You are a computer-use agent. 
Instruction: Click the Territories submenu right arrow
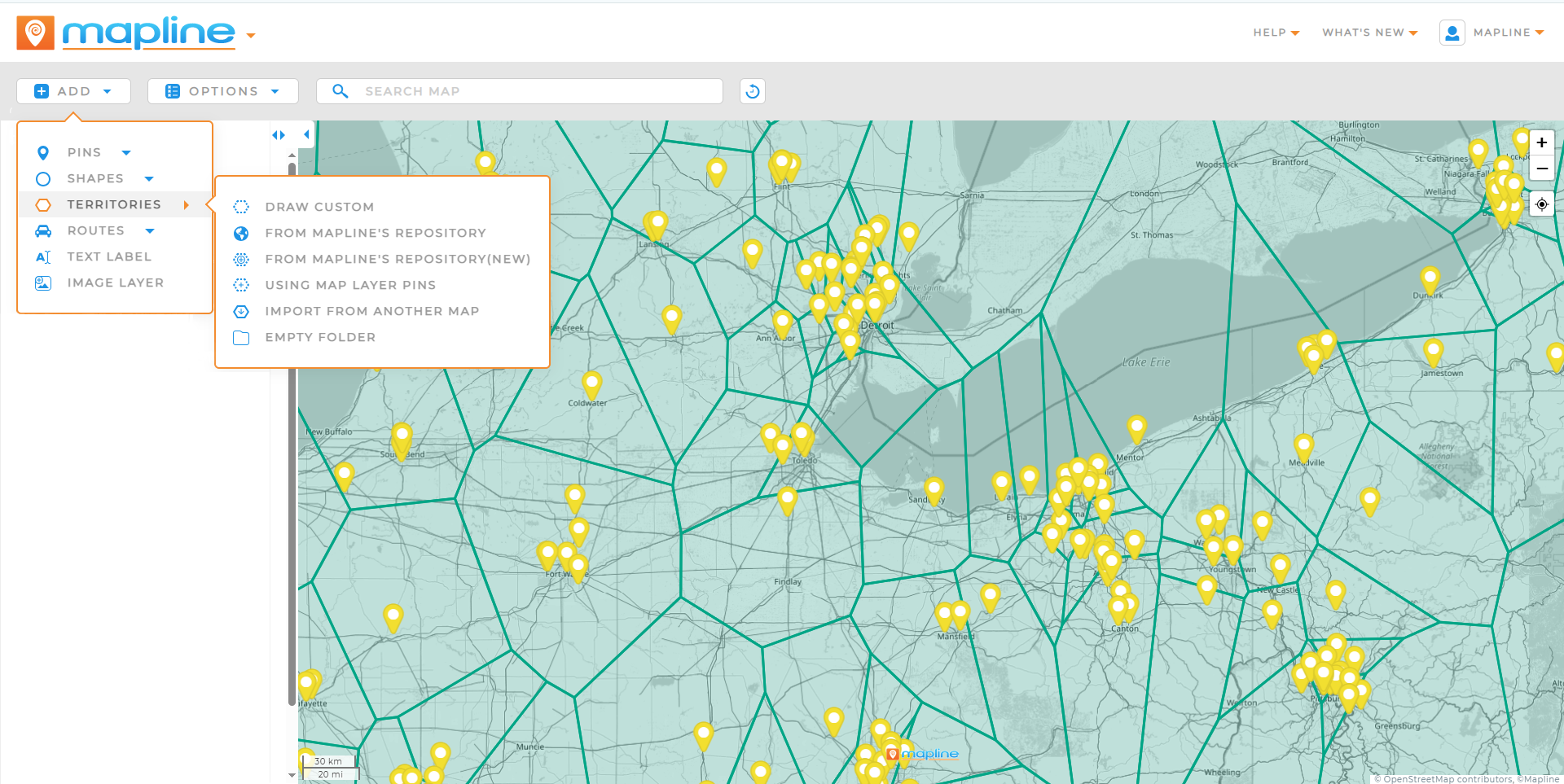(x=187, y=205)
